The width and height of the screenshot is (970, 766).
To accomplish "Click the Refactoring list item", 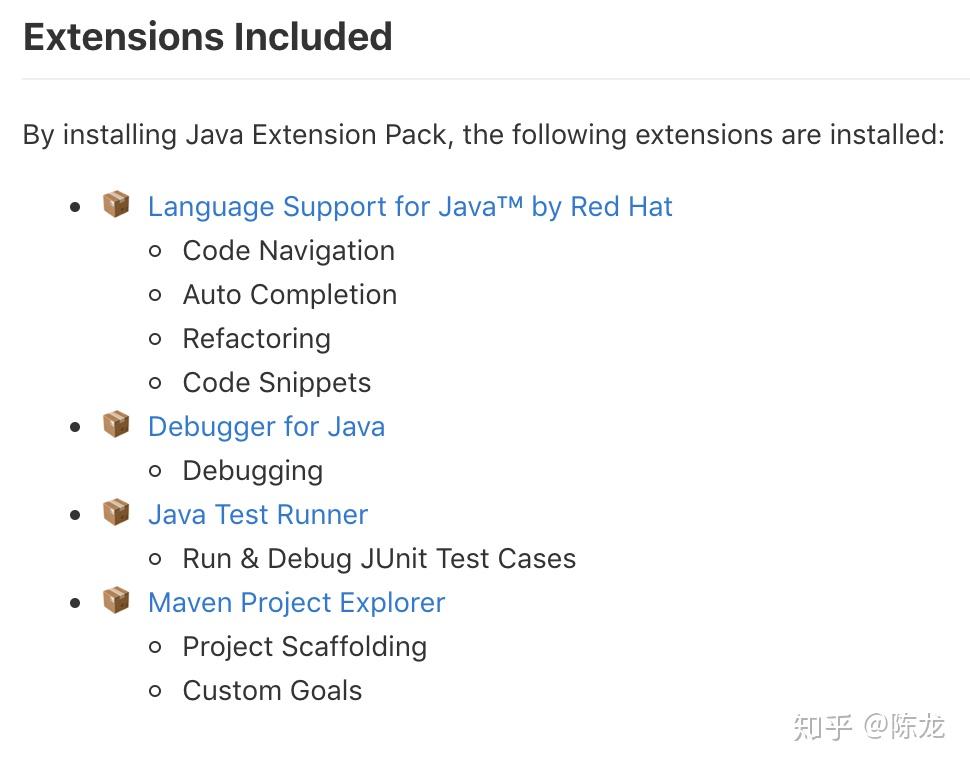I will (256, 339).
